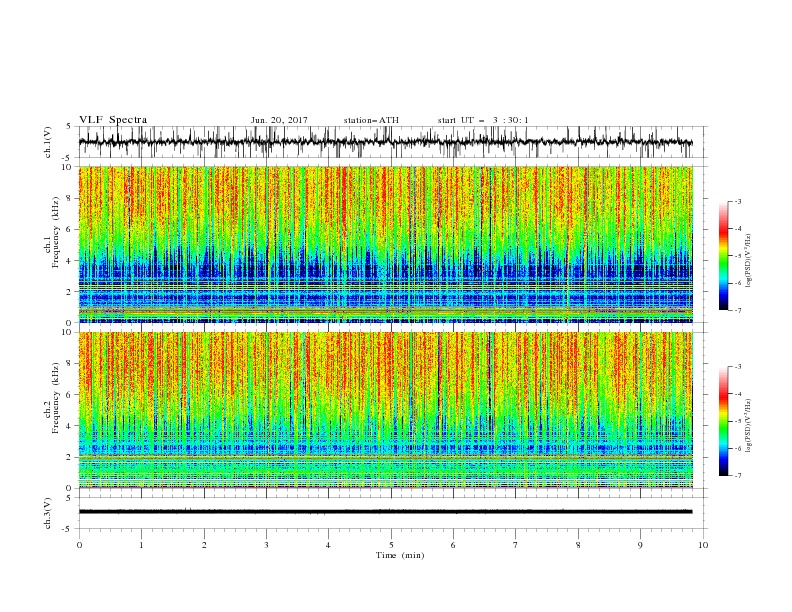Click the date 'Jun. 20, 2017'
The height and width of the screenshot is (612, 792).
[279, 120]
